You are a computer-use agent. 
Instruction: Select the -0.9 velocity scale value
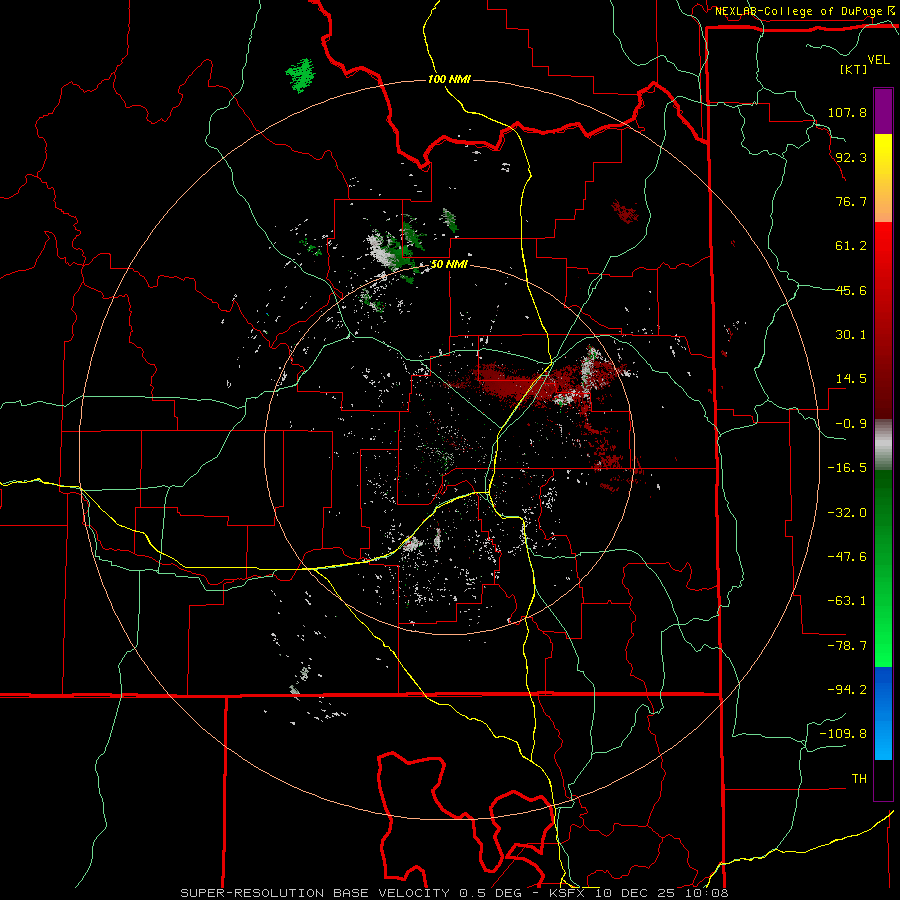coord(851,424)
